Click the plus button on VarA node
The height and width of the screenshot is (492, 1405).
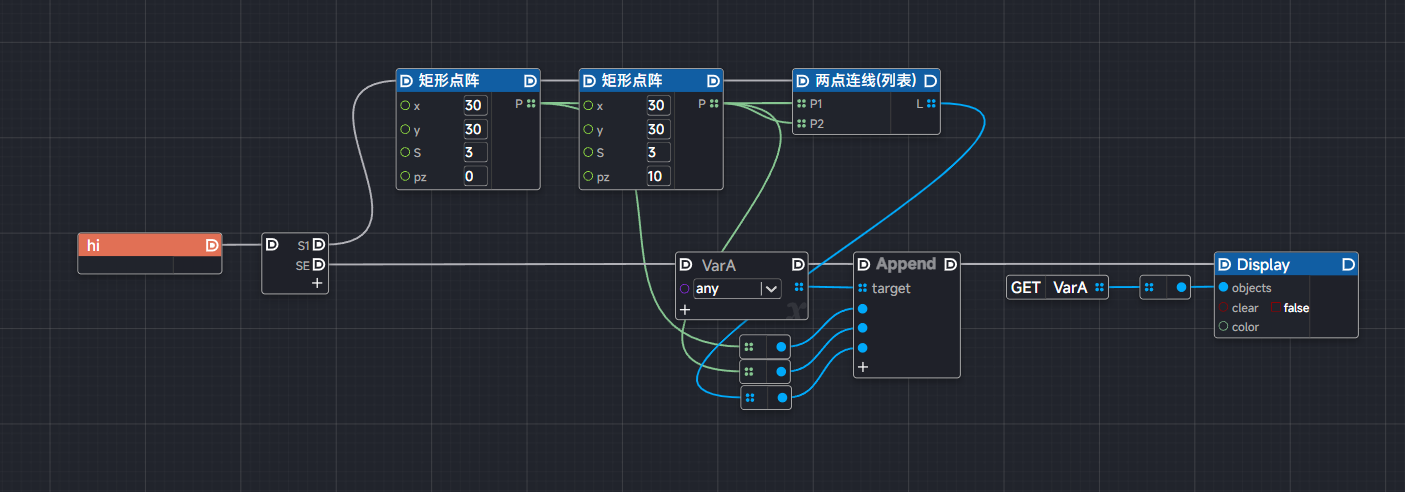pyautogui.click(x=685, y=310)
